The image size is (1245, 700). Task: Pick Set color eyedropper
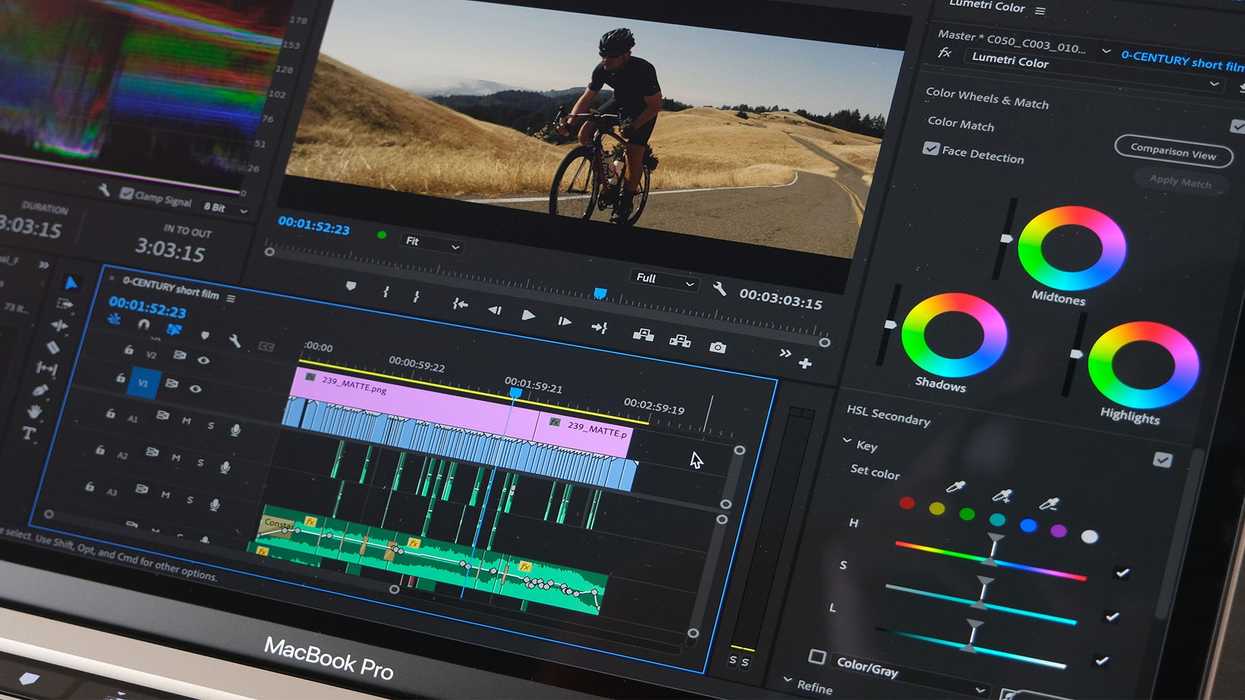(x=955, y=487)
